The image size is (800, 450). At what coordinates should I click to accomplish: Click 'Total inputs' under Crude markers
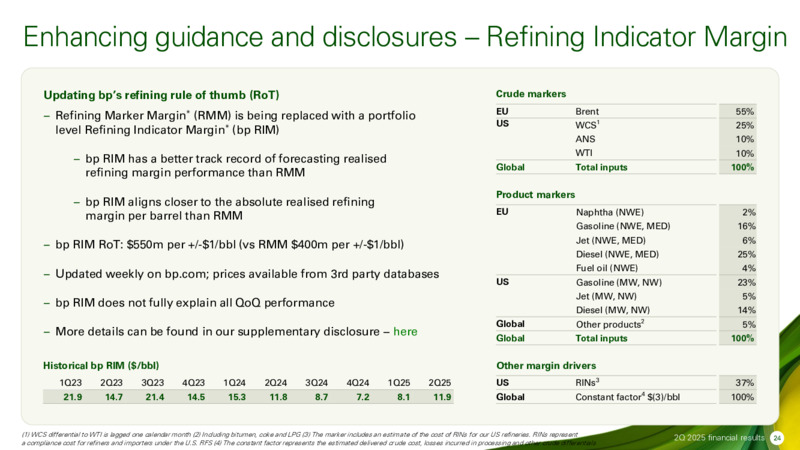pyautogui.click(x=601, y=167)
